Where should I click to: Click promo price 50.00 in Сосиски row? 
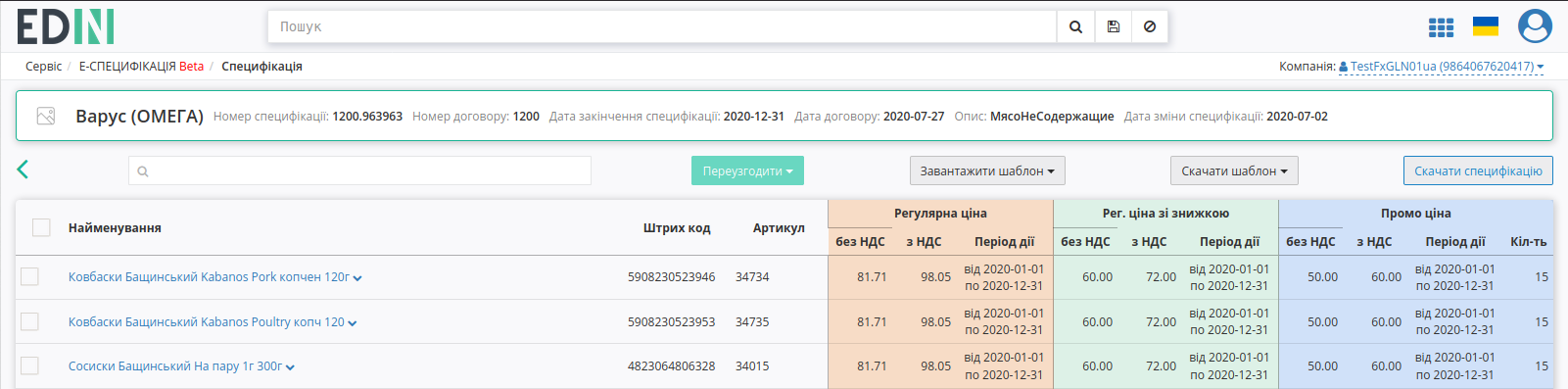click(x=1322, y=366)
